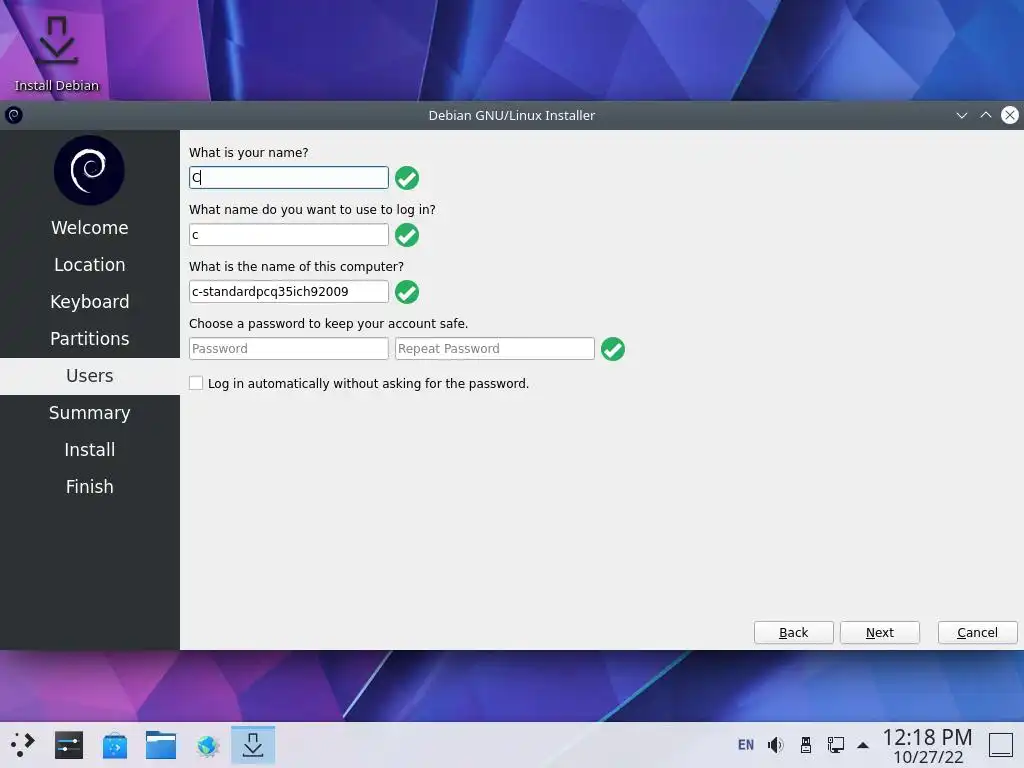Launch Discover software center from taskbar
This screenshot has height=768, width=1024.
click(115, 744)
